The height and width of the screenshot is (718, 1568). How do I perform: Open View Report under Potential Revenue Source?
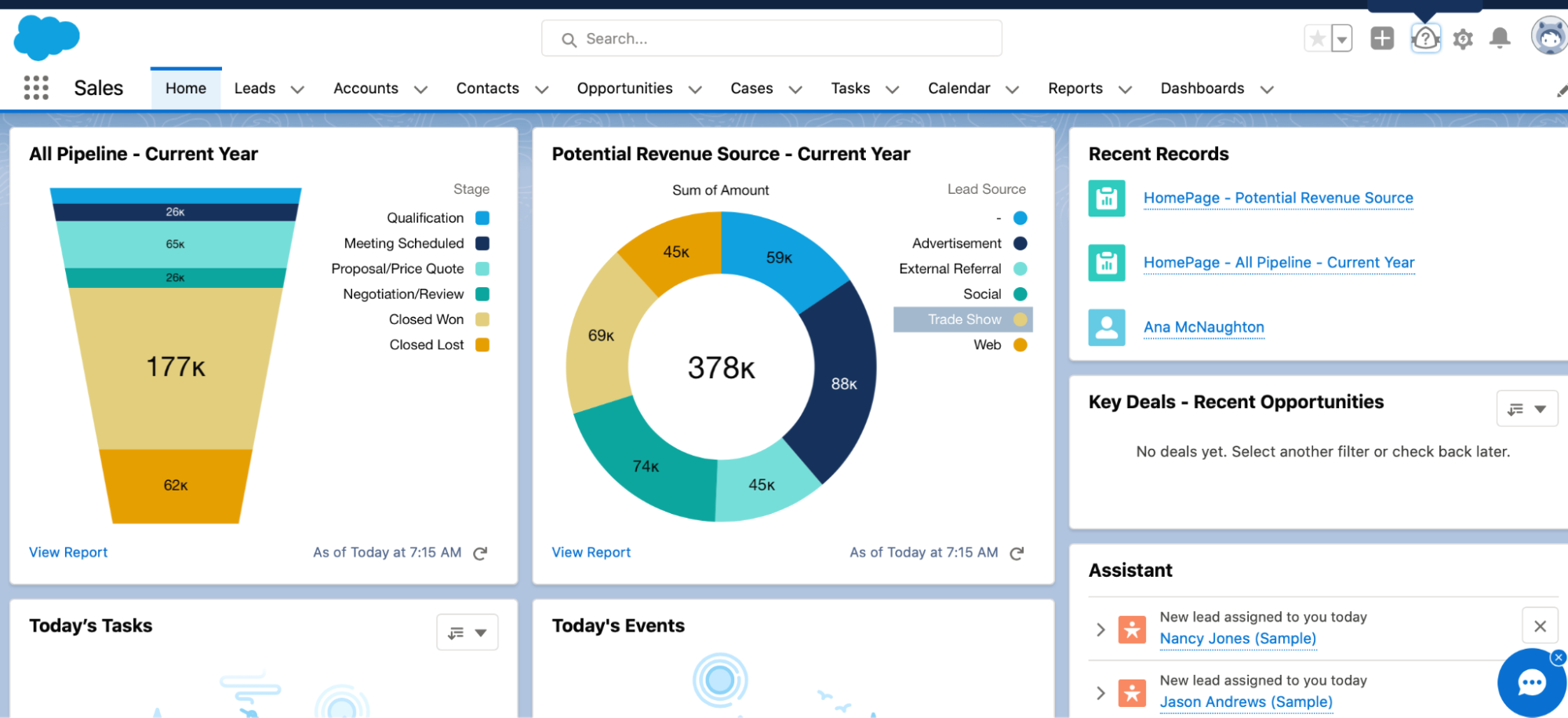click(591, 552)
